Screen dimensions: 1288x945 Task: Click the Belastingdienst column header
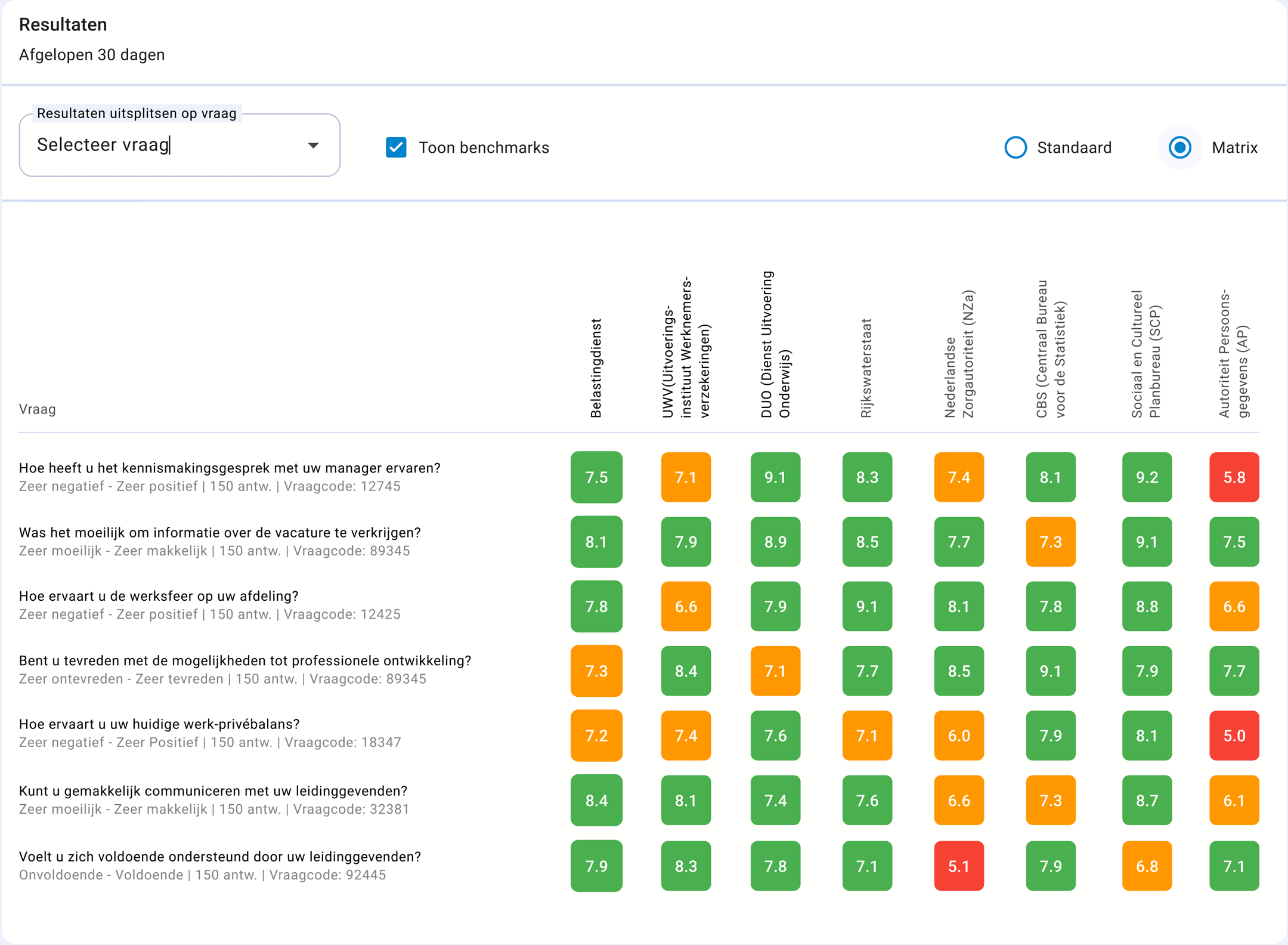(596, 367)
